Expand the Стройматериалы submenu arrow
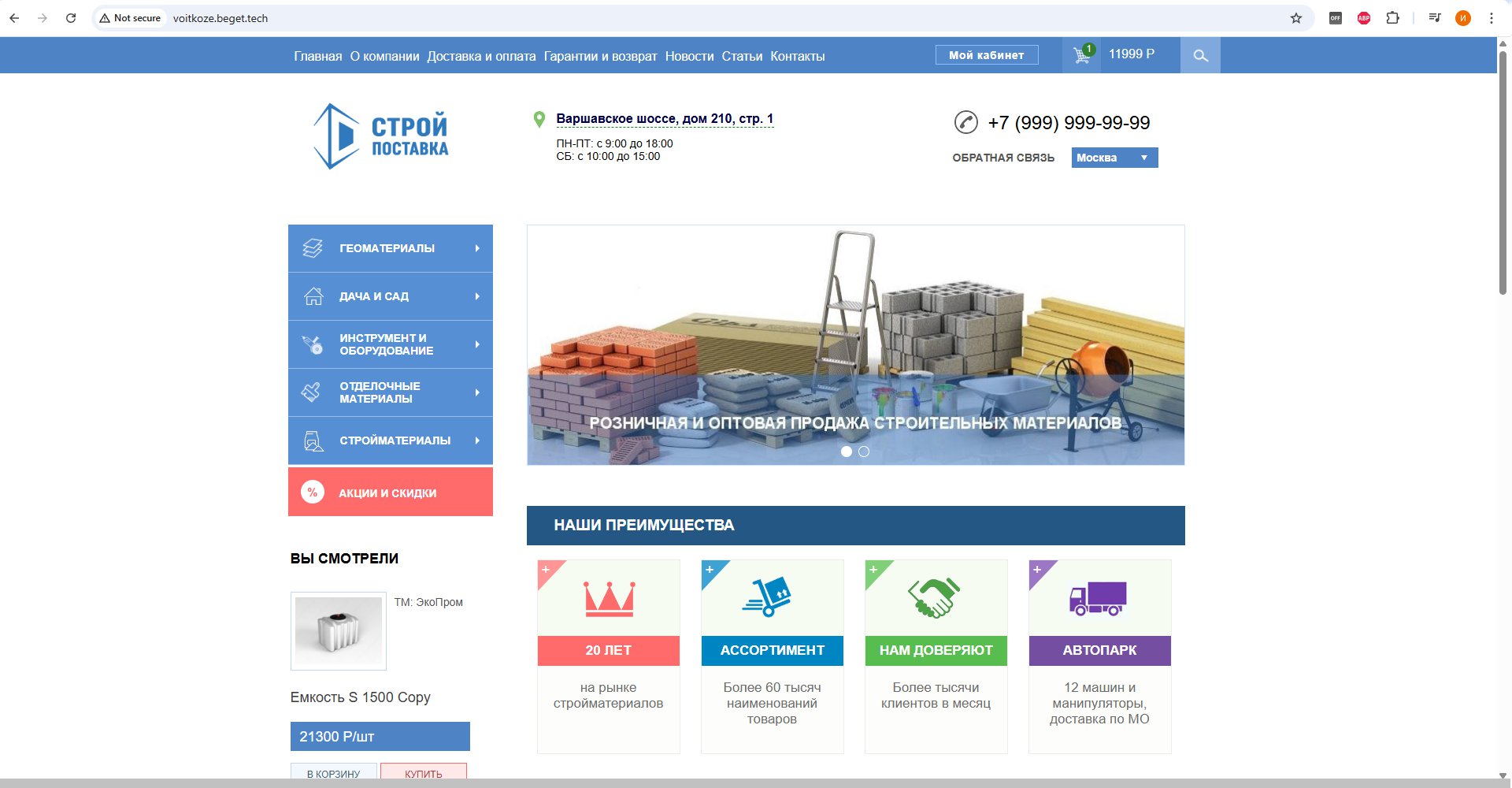This screenshot has width=1512, height=788. (x=477, y=440)
